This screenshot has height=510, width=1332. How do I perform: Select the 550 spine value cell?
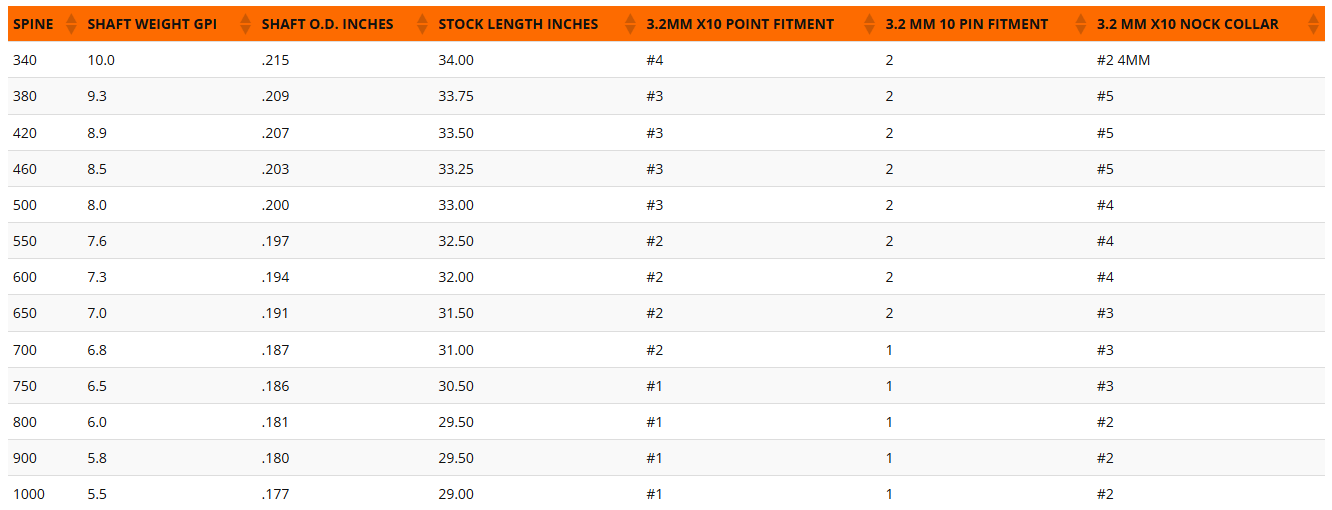coord(25,241)
